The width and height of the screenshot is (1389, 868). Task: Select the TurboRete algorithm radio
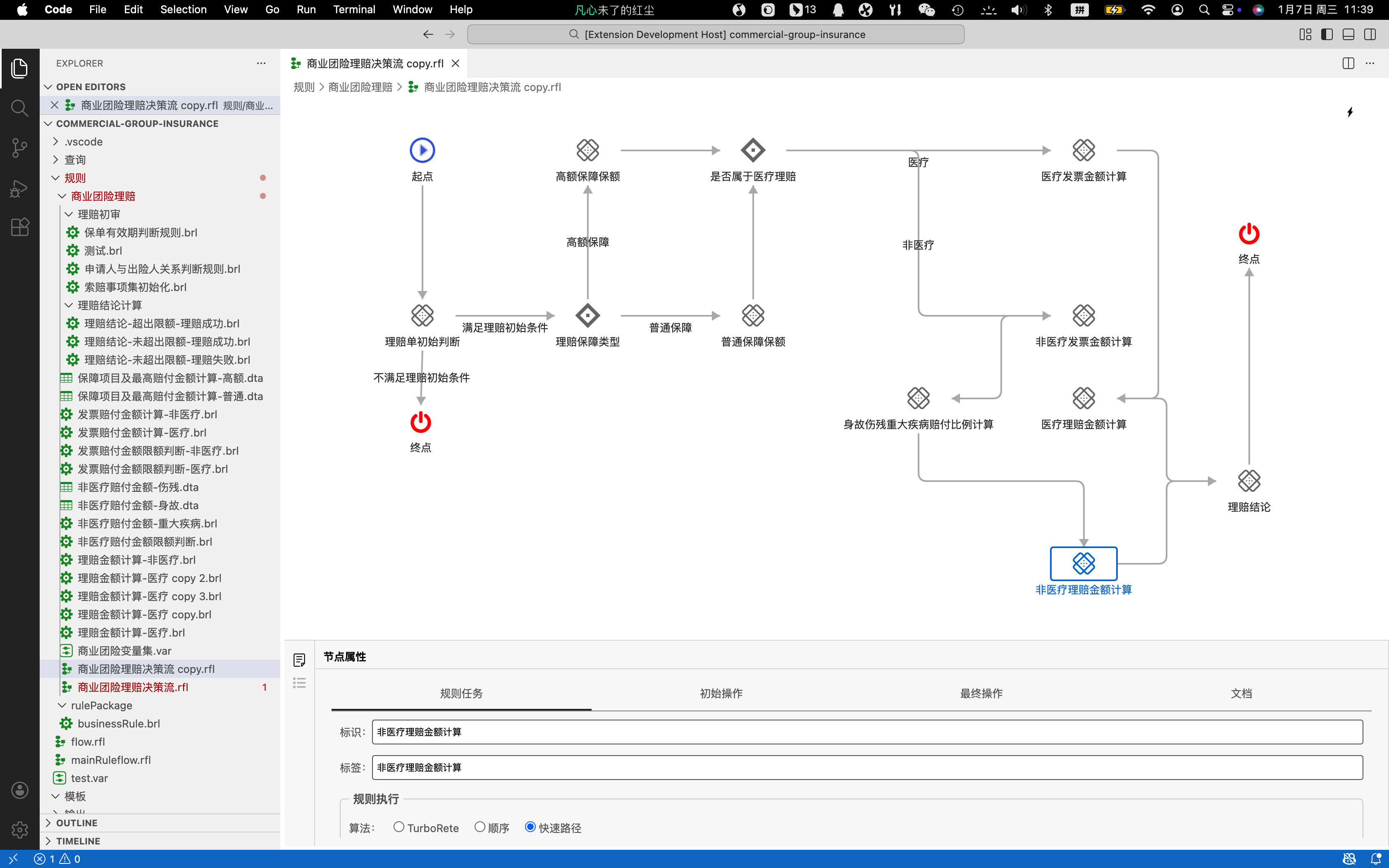click(399, 827)
